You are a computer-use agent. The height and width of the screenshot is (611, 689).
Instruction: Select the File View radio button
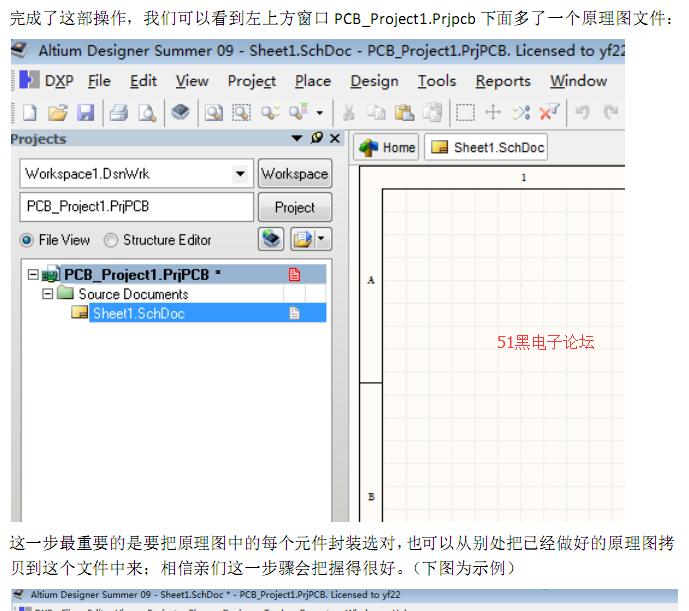27,240
